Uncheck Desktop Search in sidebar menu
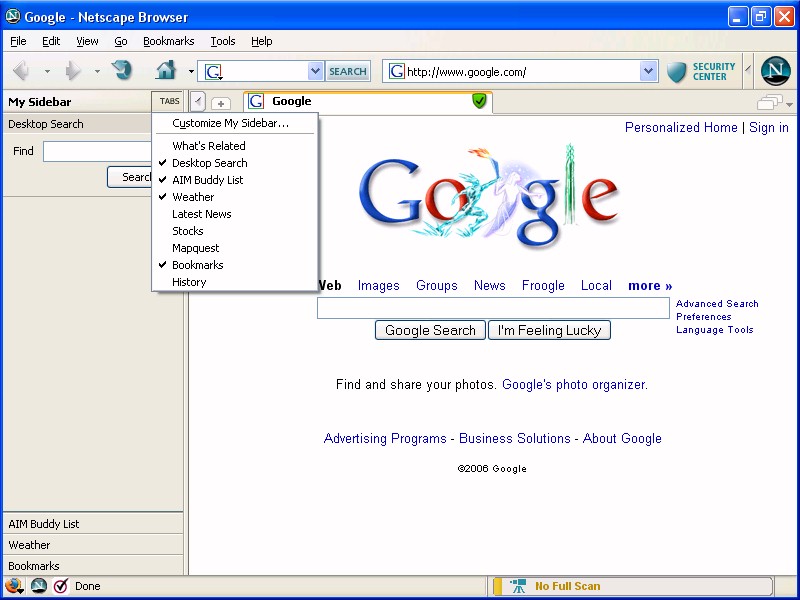 coord(235,163)
